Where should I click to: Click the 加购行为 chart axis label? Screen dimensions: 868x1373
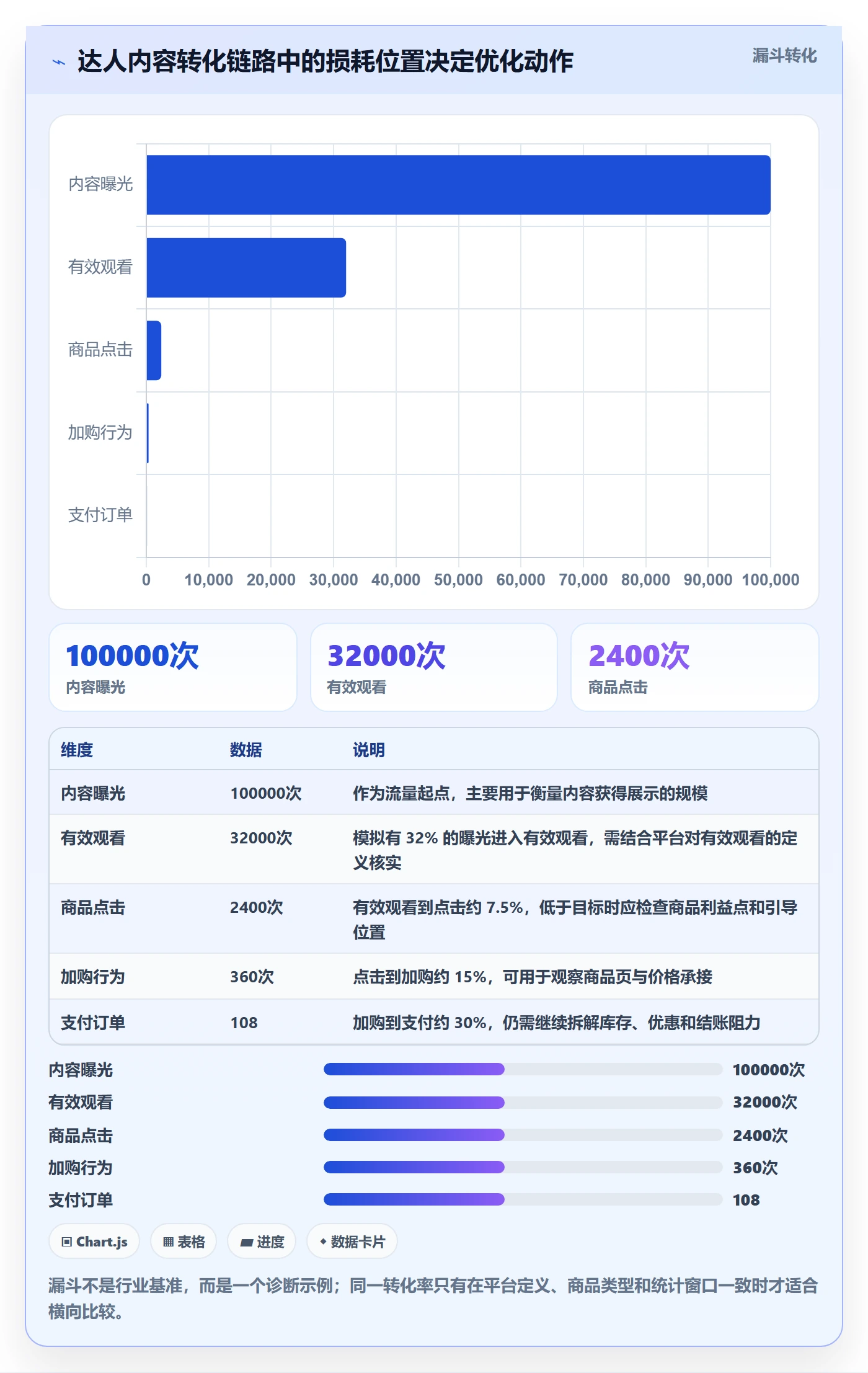(x=100, y=432)
